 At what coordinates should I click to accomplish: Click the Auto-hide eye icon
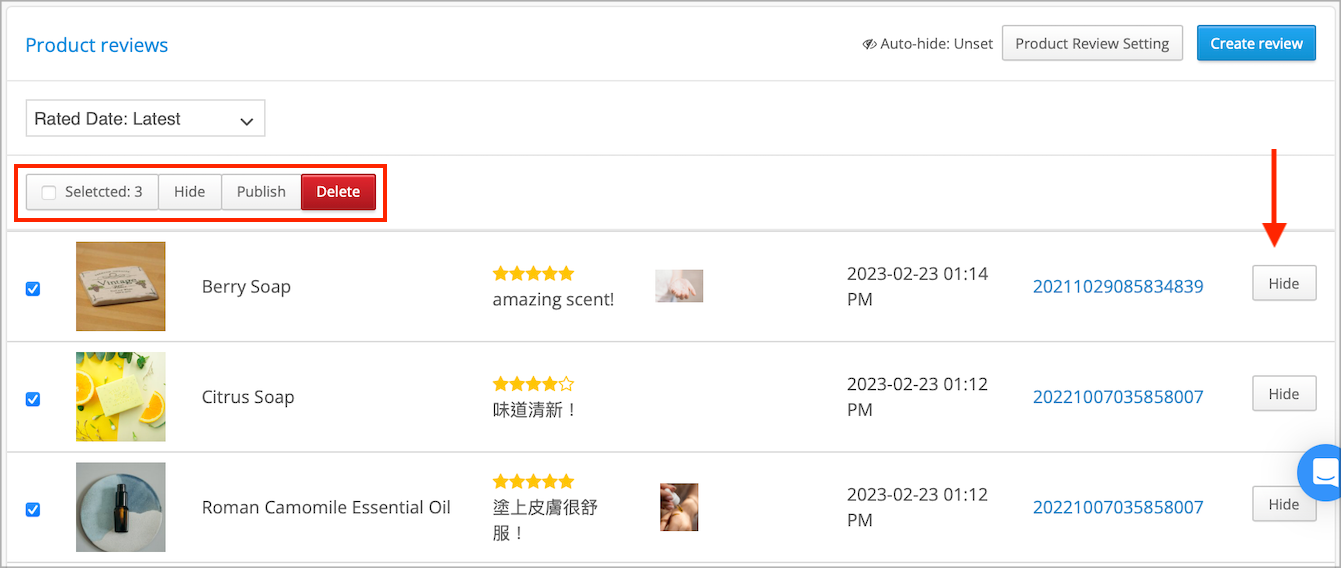[x=869, y=44]
